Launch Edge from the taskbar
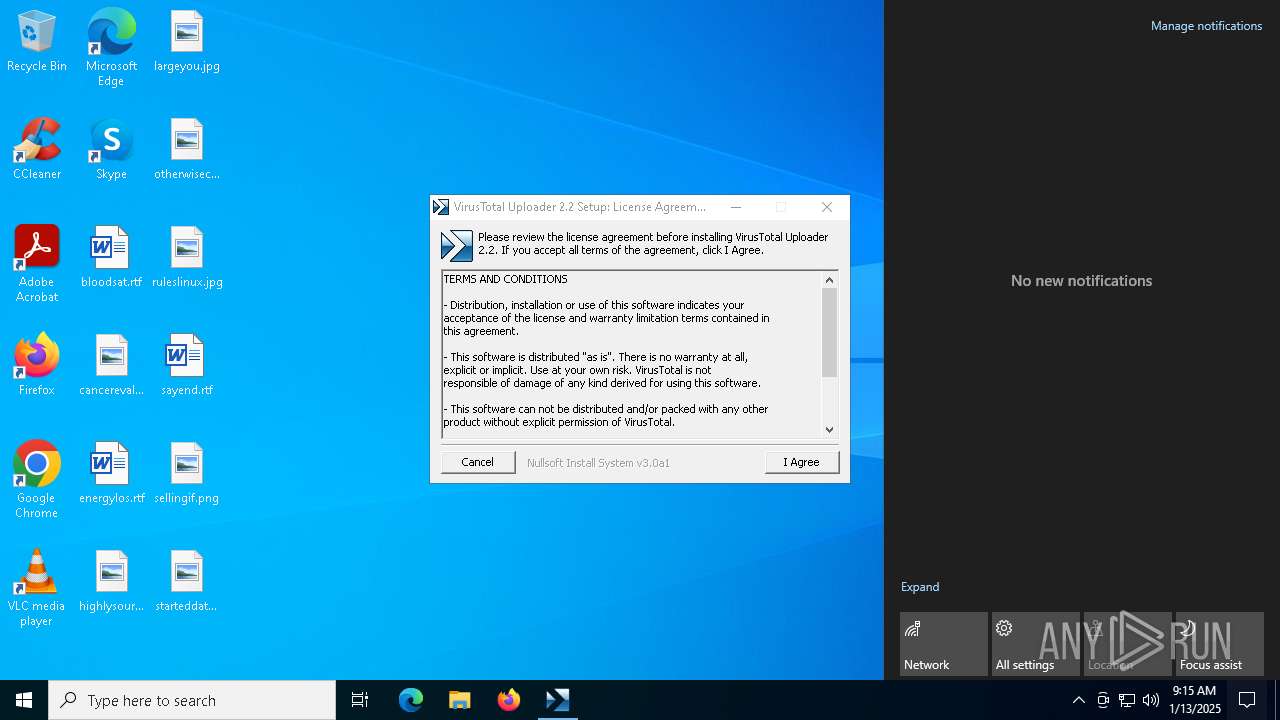 tap(411, 700)
